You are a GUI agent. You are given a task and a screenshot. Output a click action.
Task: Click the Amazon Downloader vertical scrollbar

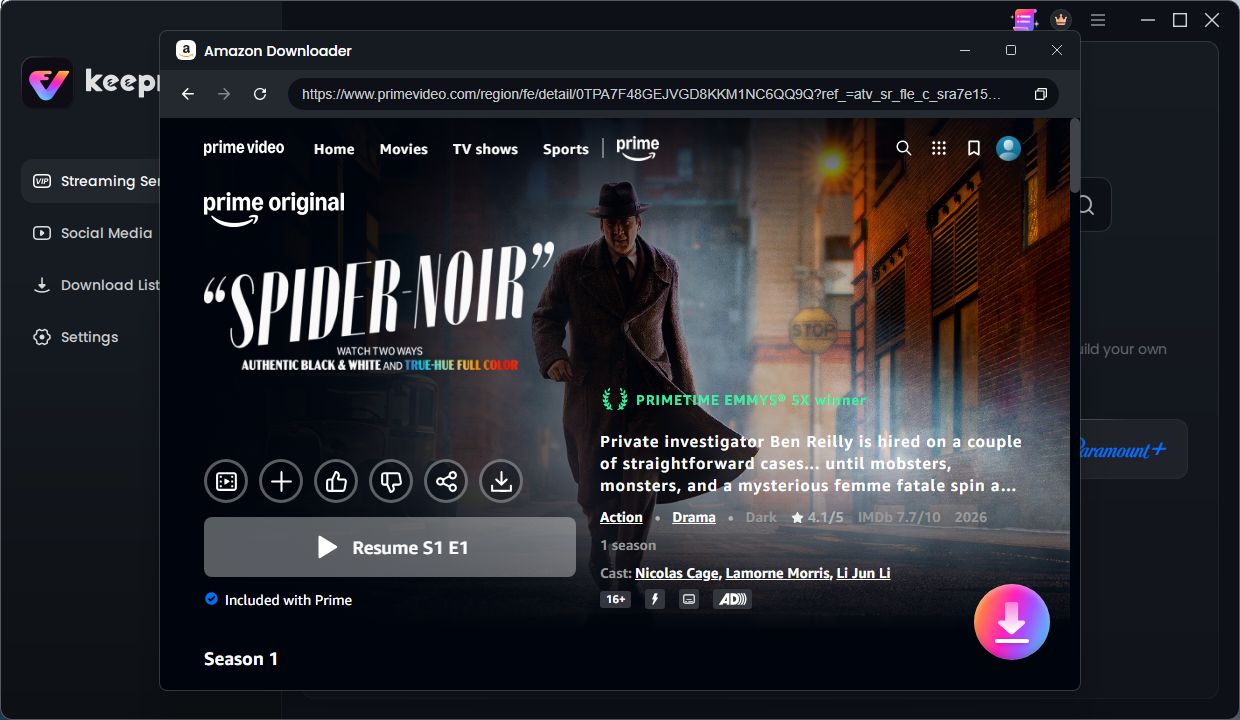pyautogui.click(x=1075, y=155)
